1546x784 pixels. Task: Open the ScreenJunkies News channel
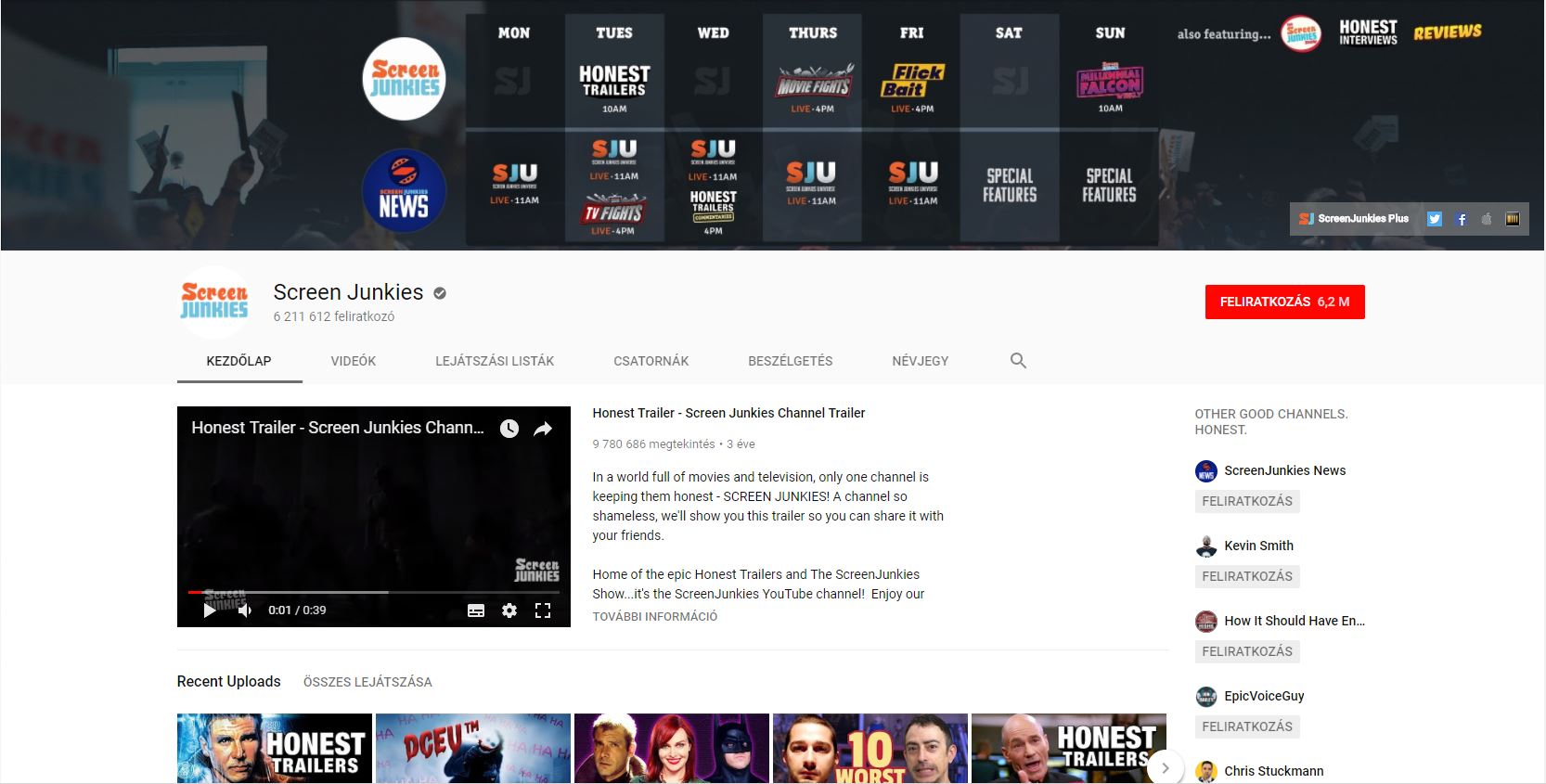tap(1284, 470)
